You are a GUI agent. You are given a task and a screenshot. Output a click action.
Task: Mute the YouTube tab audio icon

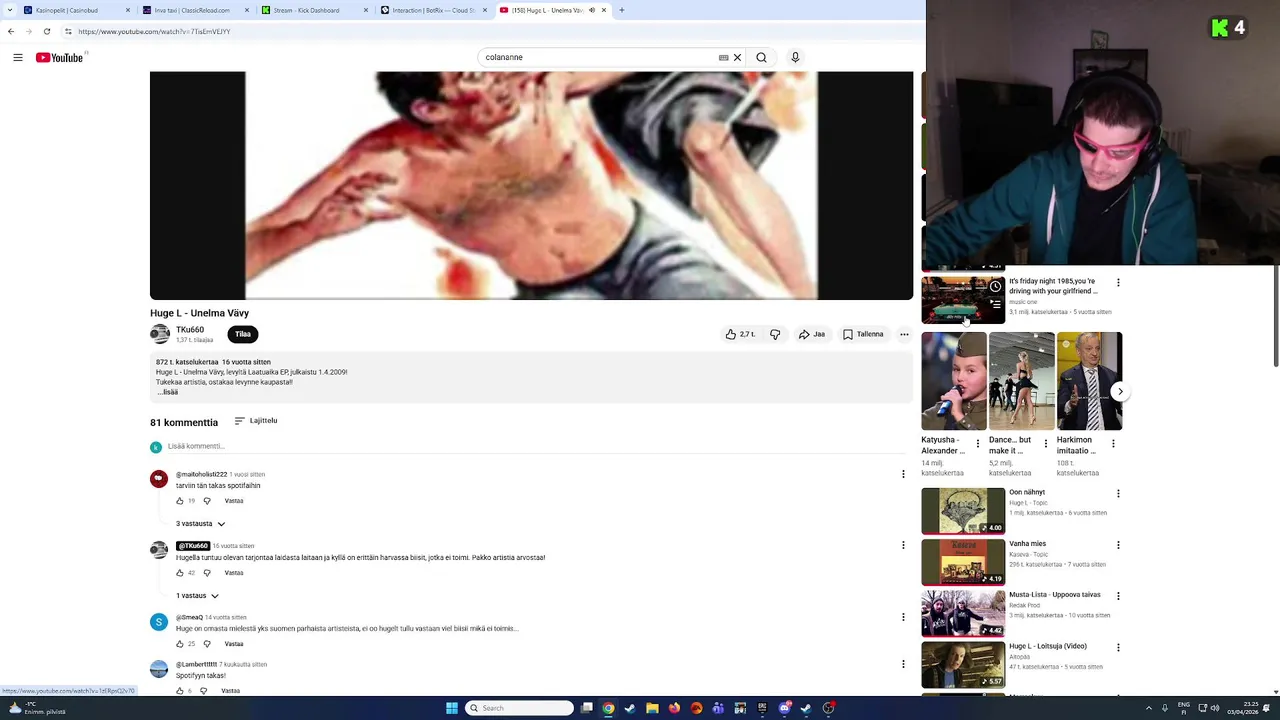(x=591, y=10)
